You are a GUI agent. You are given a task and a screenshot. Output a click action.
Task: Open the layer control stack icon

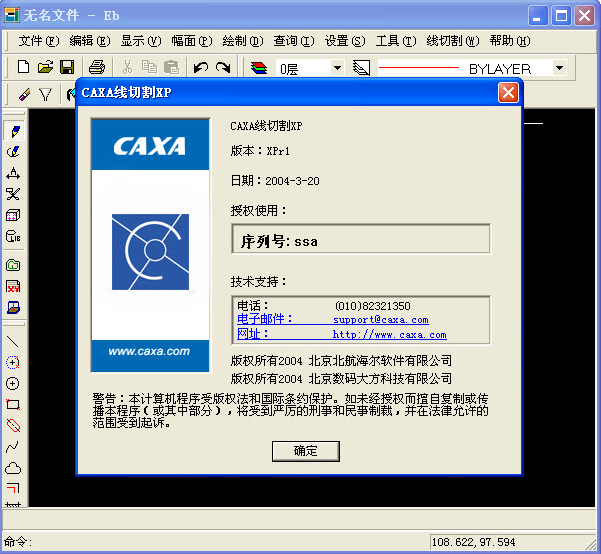pyautogui.click(x=259, y=68)
